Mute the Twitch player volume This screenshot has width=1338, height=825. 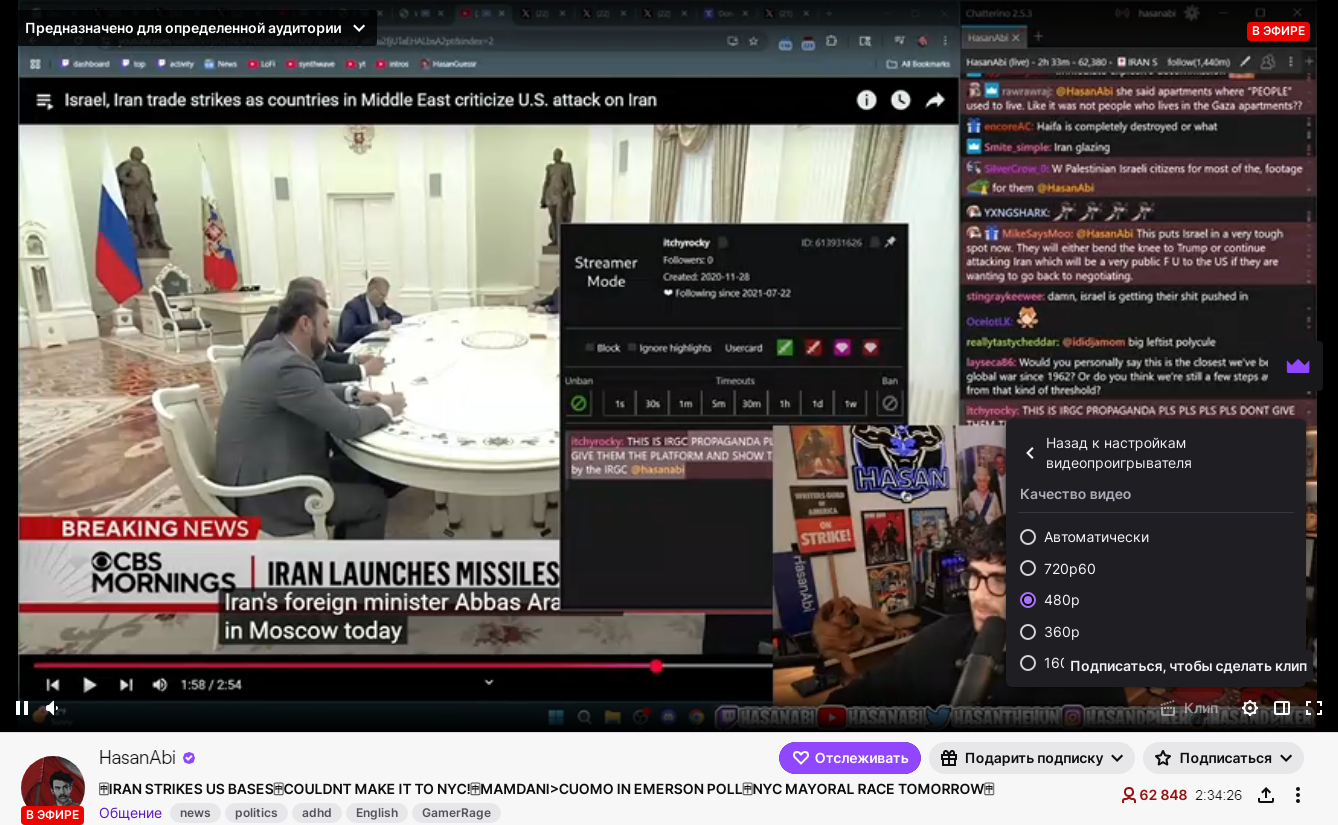(53, 708)
